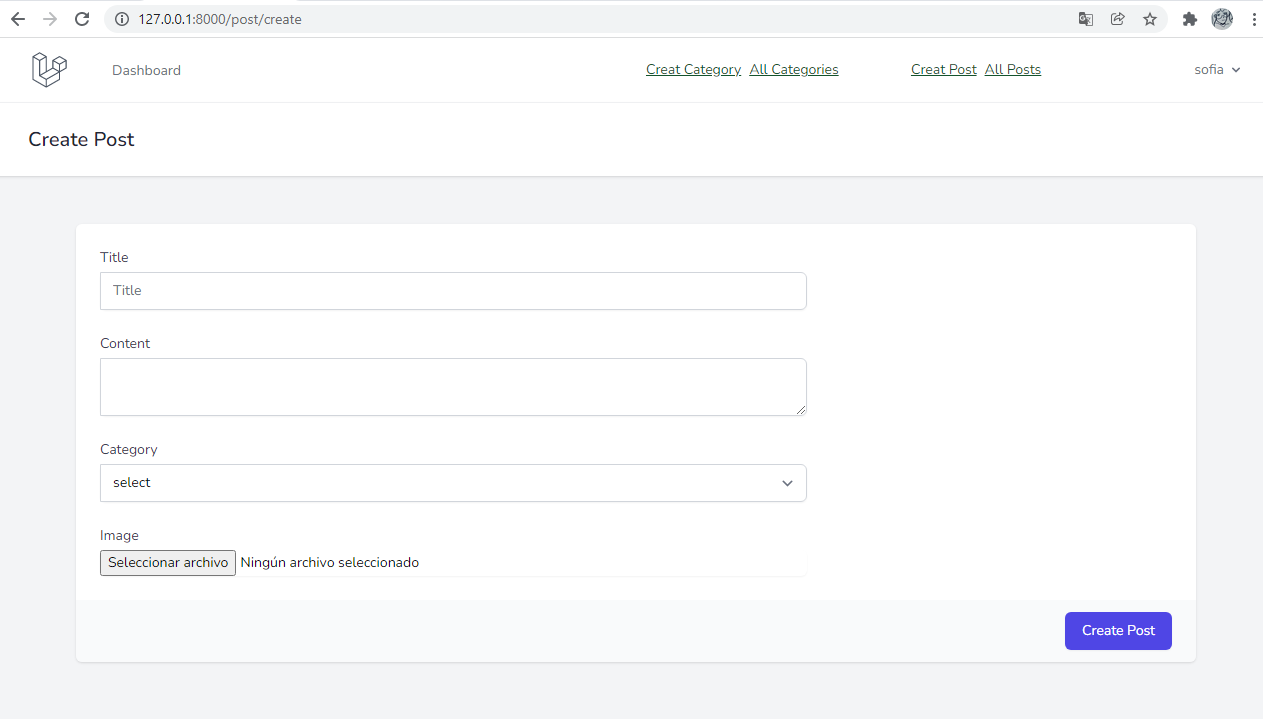This screenshot has width=1263, height=719.
Task: Click the Laravel logo
Action: pyautogui.click(x=49, y=70)
